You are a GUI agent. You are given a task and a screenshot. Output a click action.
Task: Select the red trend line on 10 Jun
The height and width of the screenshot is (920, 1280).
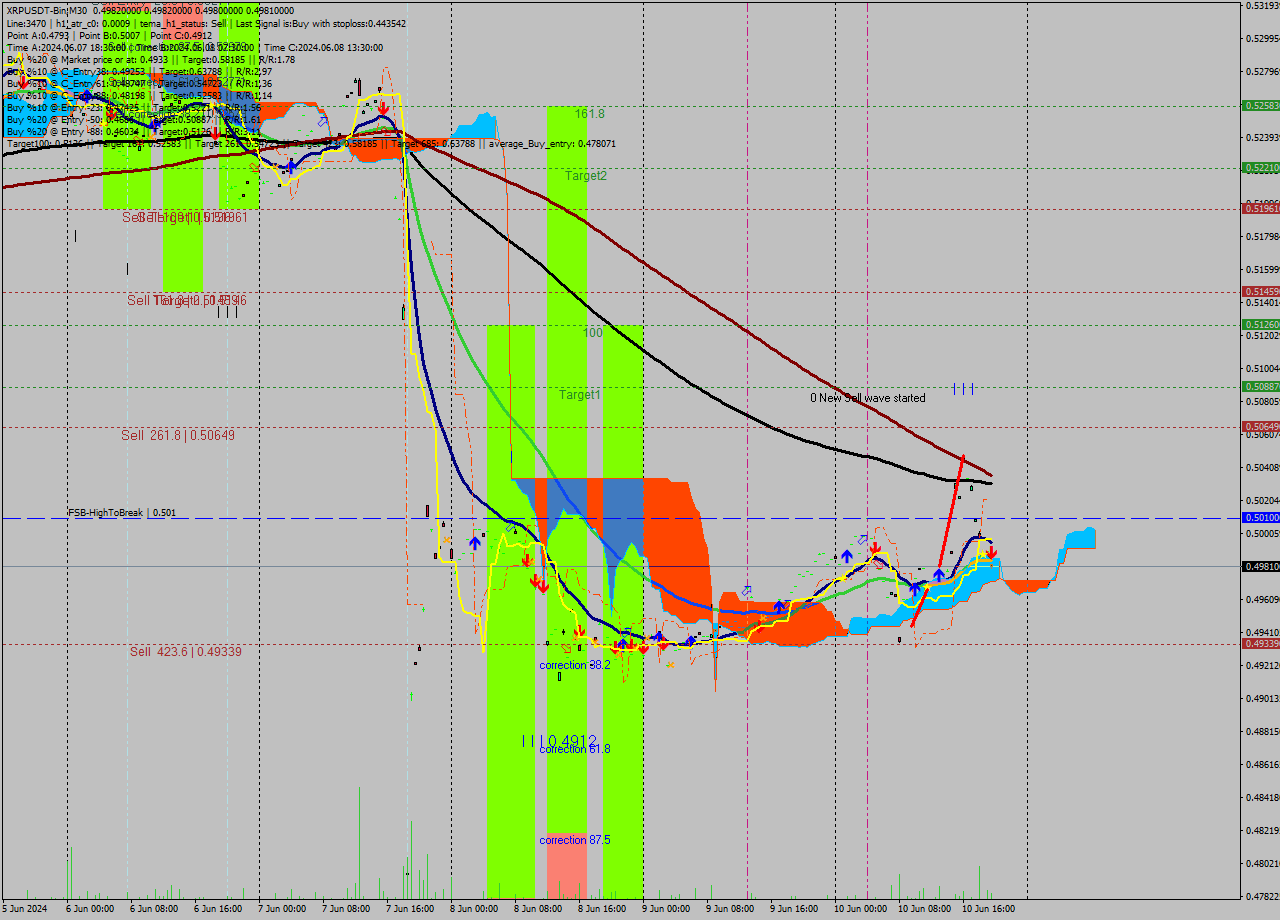click(938, 541)
